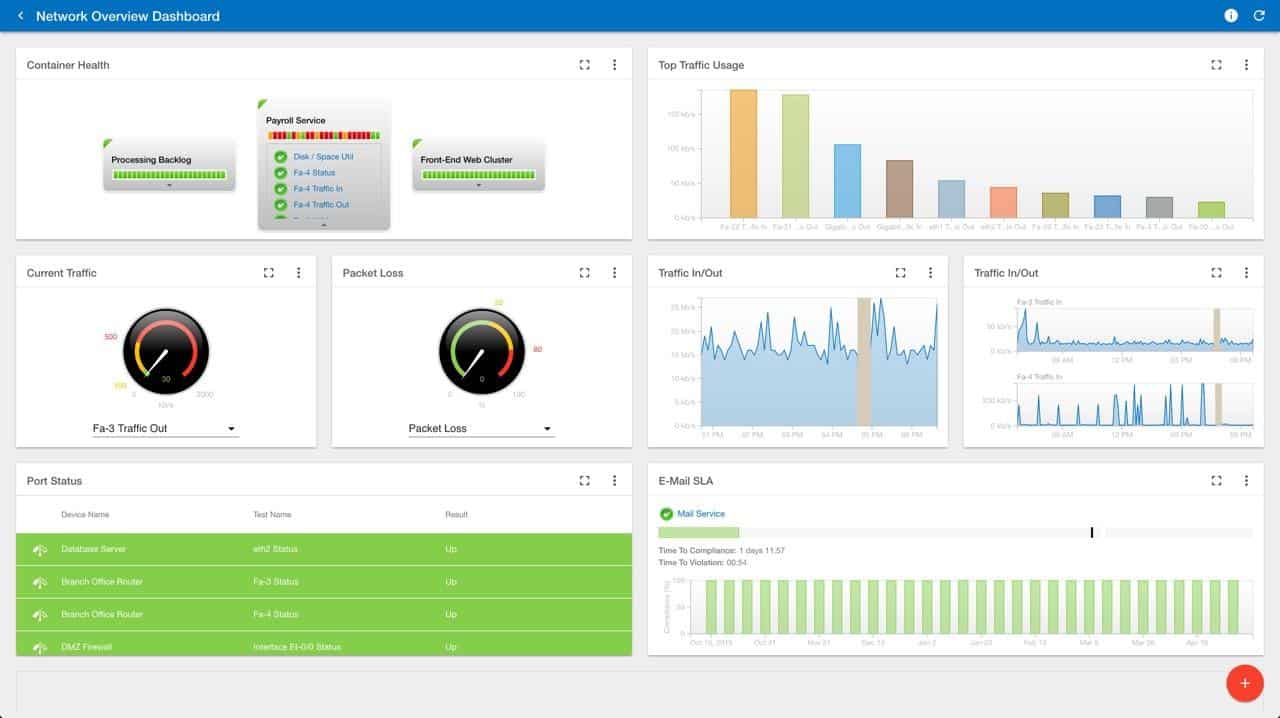
Task: Expand Port Status widget to fullscreen
Action: (585, 481)
